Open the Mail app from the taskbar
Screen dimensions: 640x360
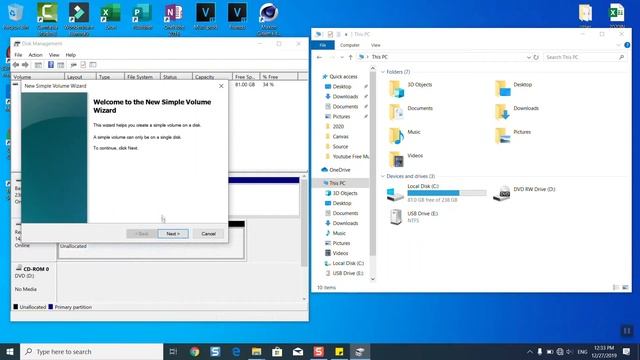[x=298, y=351]
